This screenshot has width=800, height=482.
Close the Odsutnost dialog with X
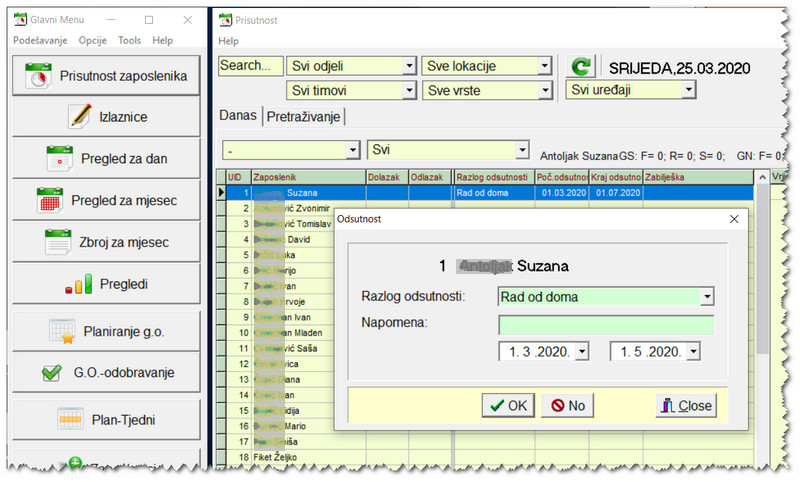click(x=734, y=219)
